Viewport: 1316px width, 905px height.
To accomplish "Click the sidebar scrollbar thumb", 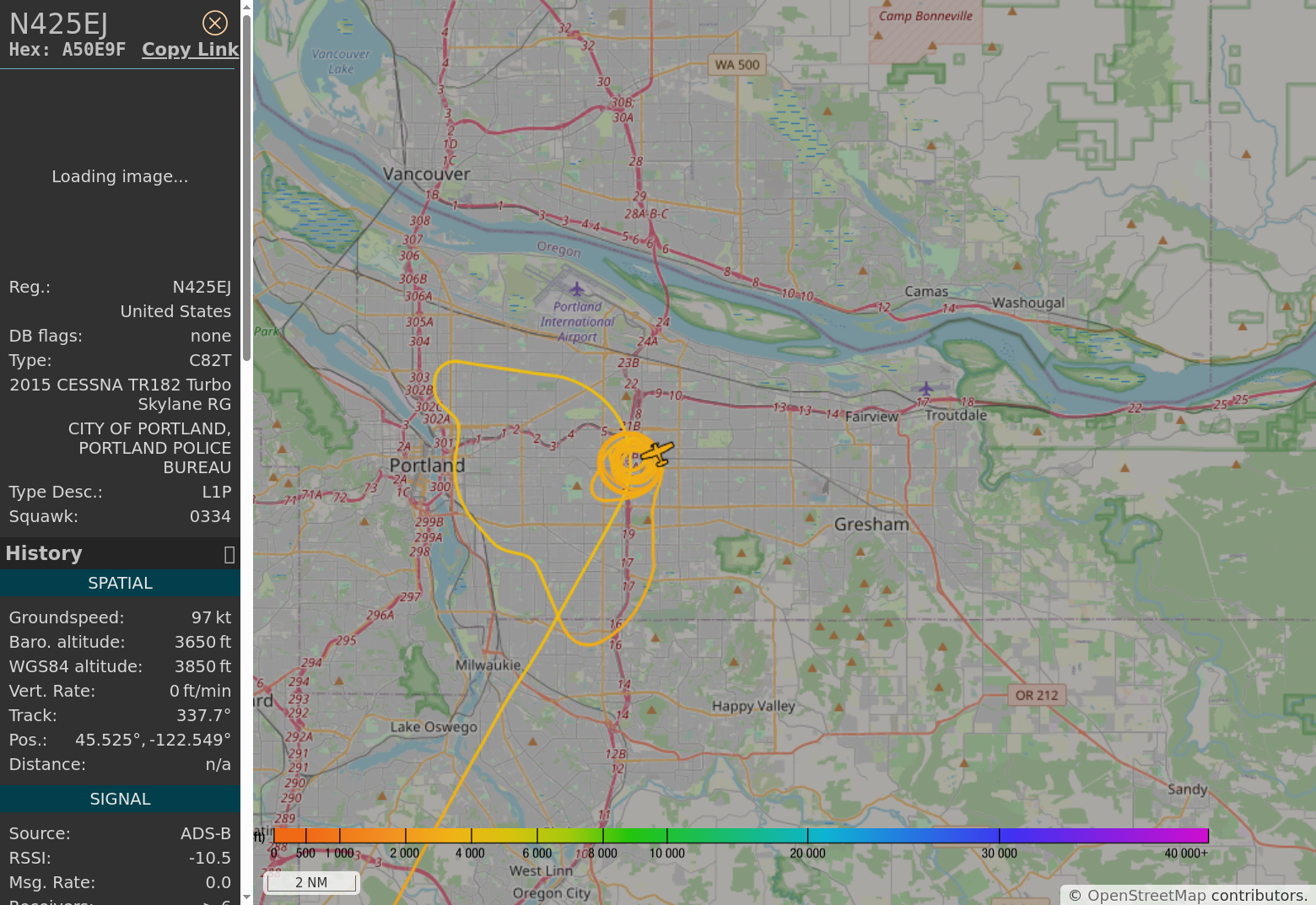I will click(246, 186).
